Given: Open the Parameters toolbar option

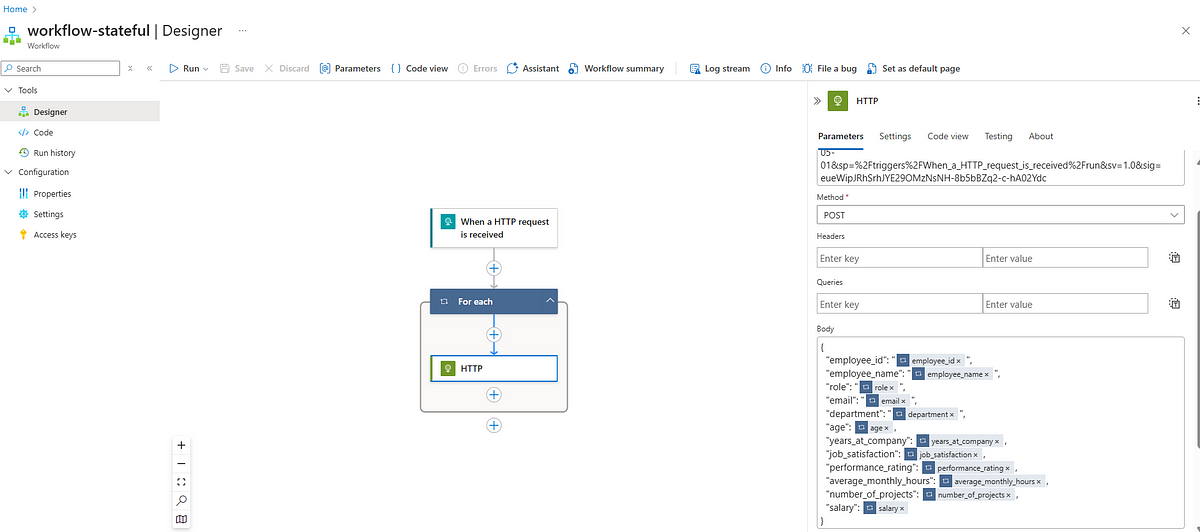Looking at the screenshot, I should pos(350,68).
